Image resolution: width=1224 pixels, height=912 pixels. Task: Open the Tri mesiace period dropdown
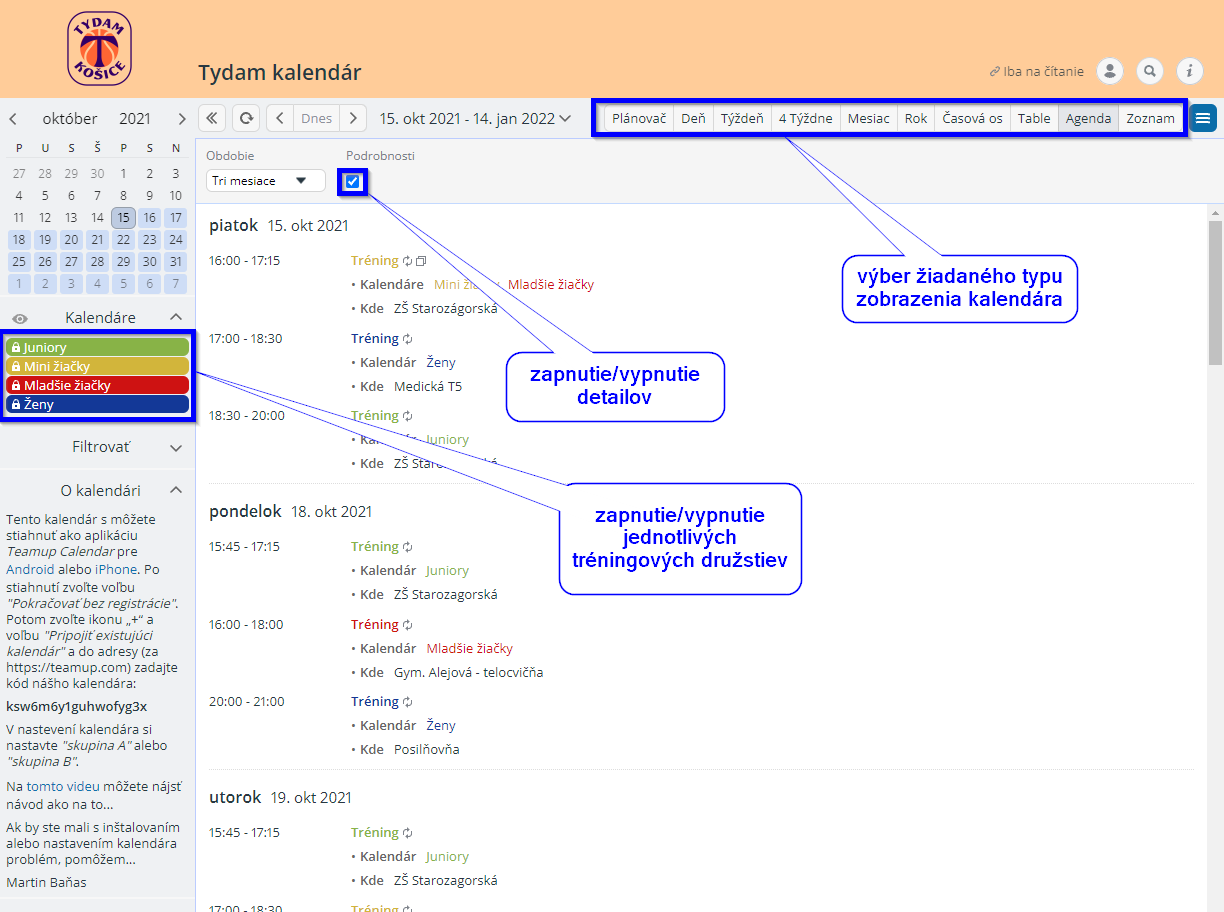[265, 181]
